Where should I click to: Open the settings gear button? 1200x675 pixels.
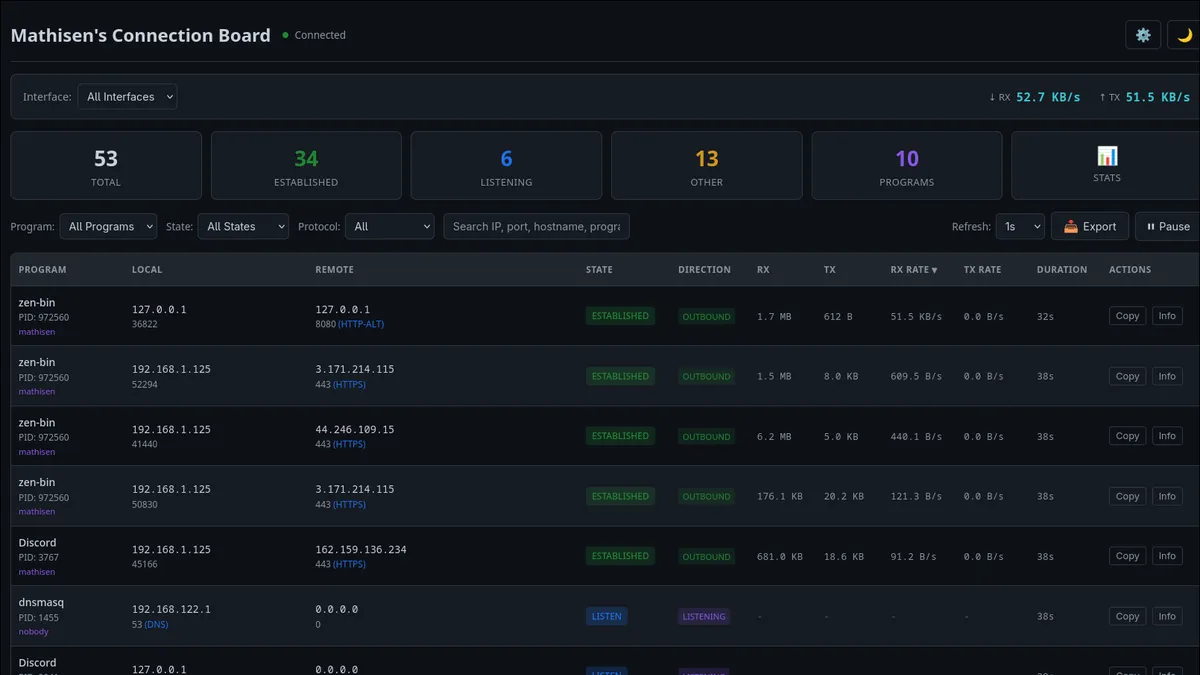1143,35
